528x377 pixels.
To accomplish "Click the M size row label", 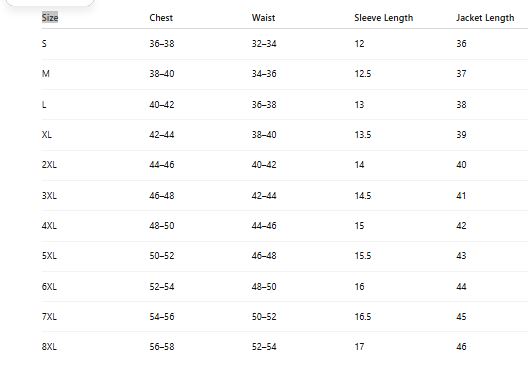I will 45,73.
